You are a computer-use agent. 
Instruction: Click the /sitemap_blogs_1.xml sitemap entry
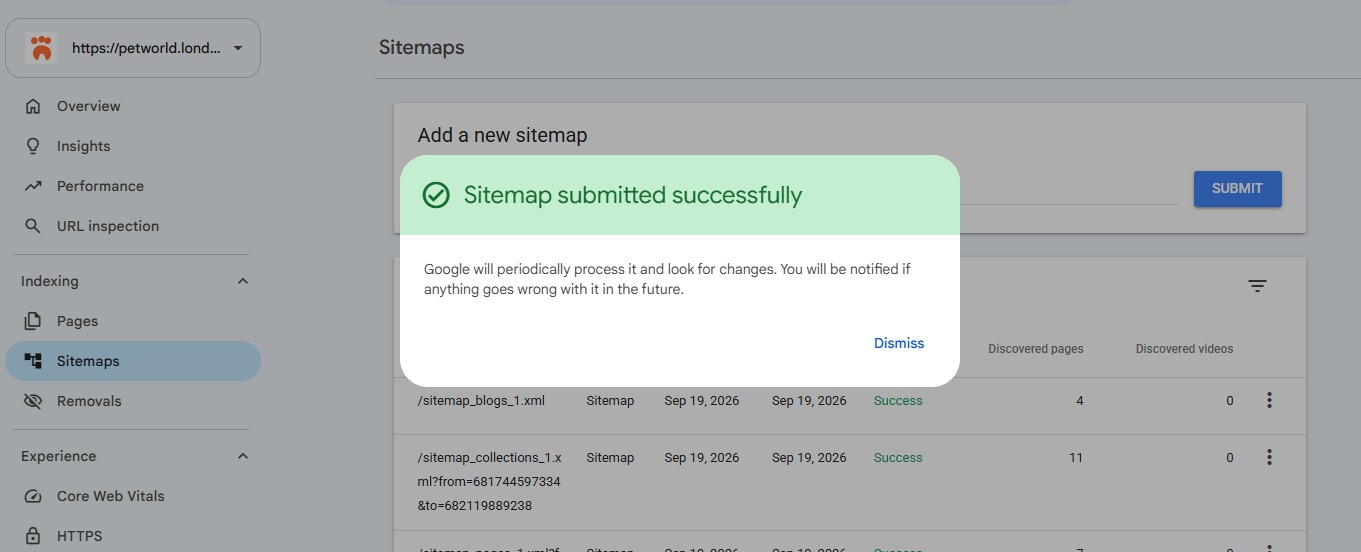coord(481,401)
